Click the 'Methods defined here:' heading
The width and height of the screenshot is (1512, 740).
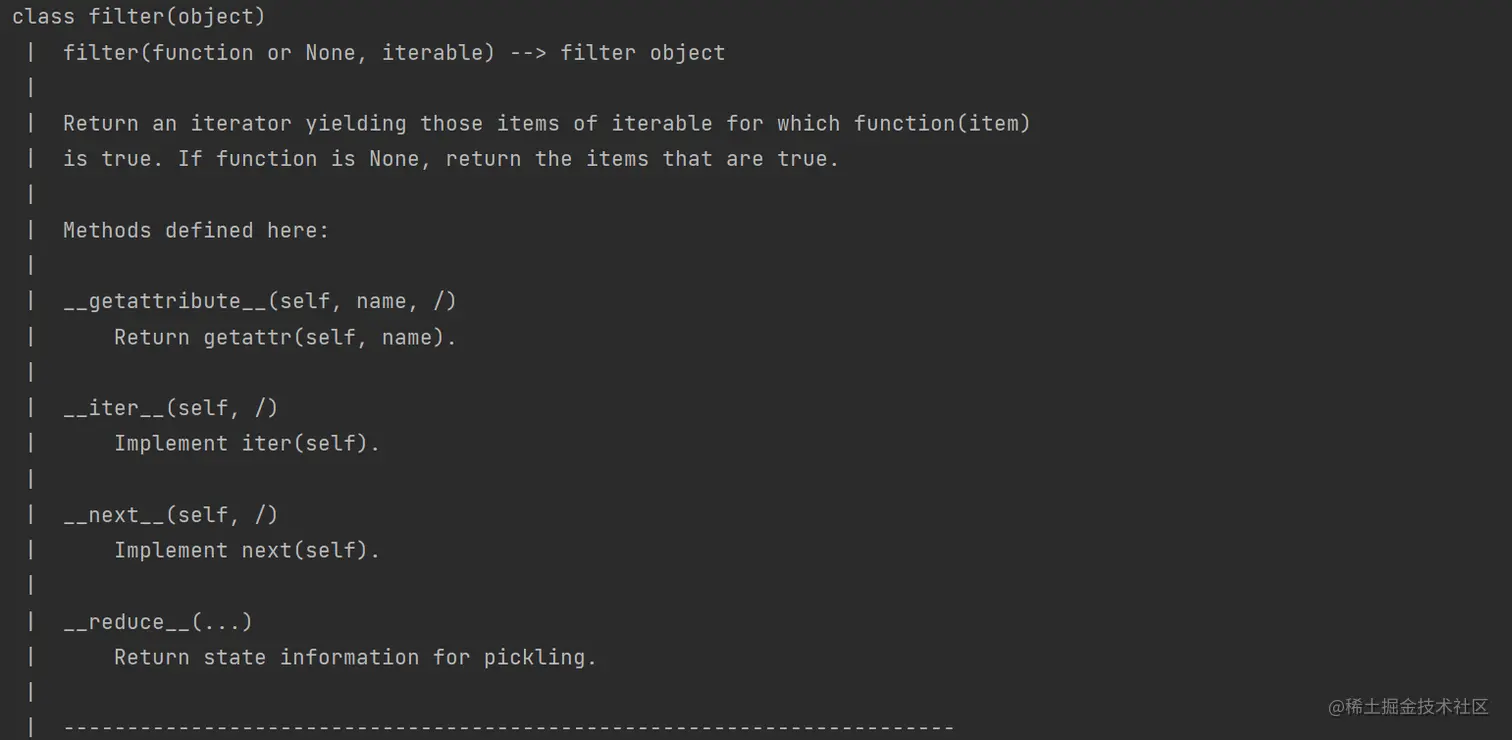pyautogui.click(x=196, y=230)
